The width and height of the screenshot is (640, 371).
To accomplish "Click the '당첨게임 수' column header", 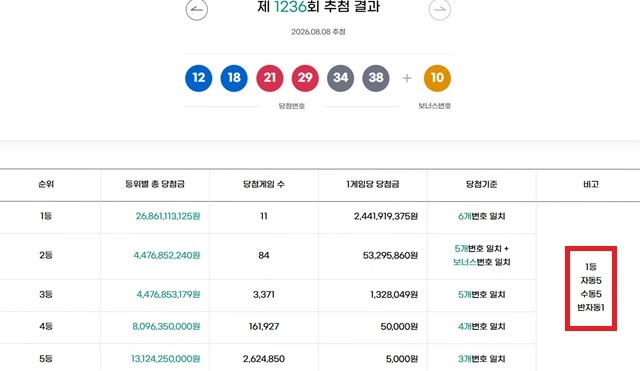I will pos(264,184).
